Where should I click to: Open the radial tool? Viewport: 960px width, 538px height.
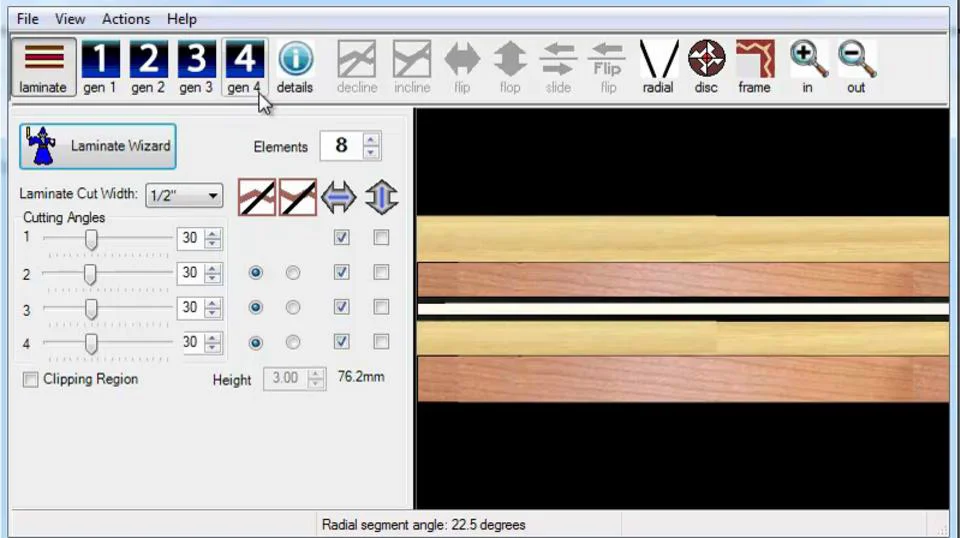(658, 67)
